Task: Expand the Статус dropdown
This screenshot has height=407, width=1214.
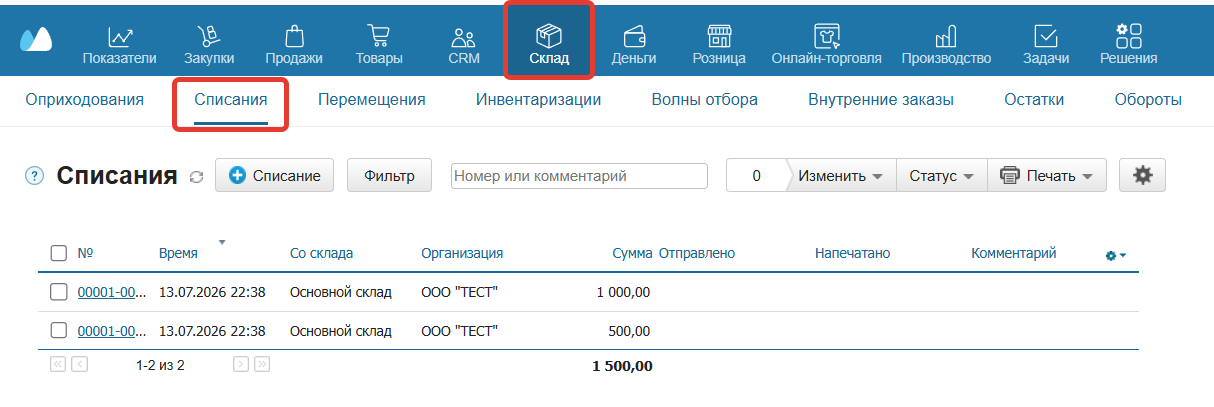Action: [941, 175]
